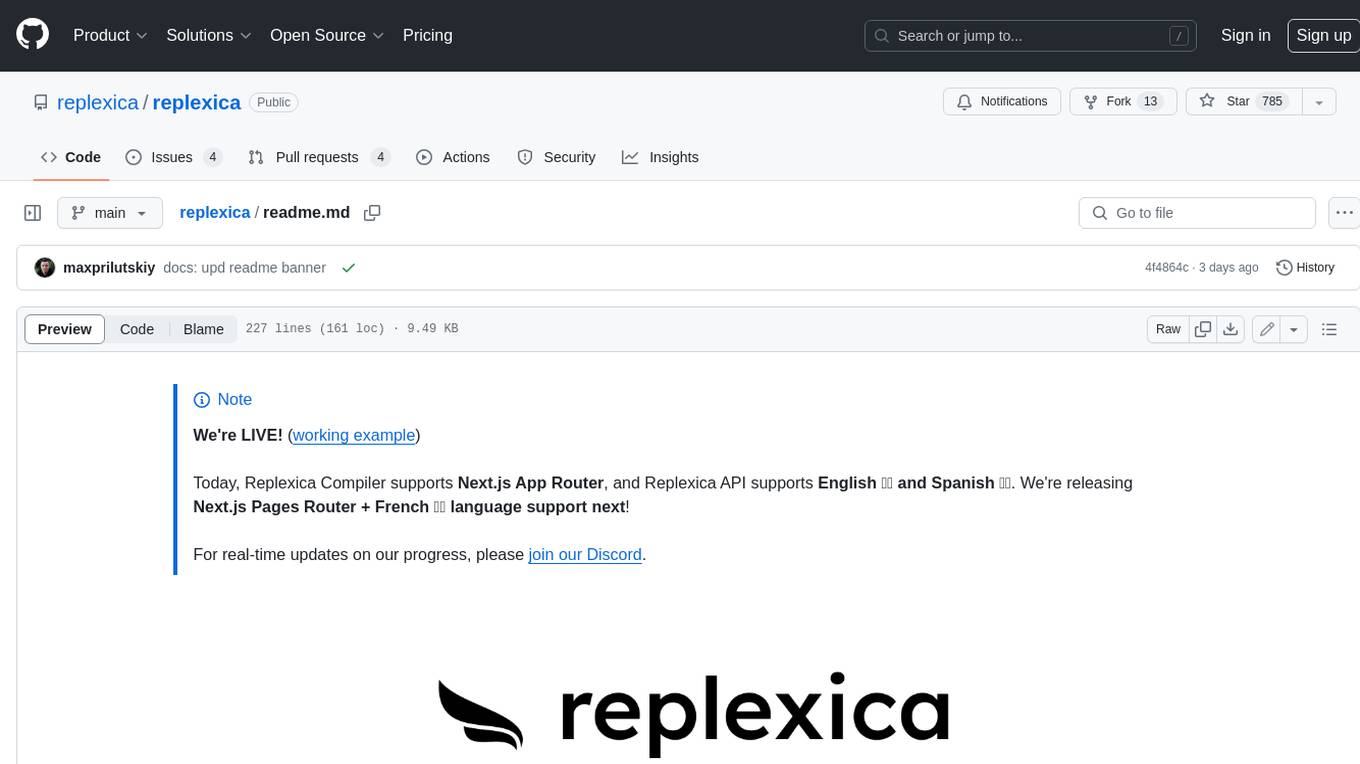
Task: Select the Preview view
Action: point(65,329)
